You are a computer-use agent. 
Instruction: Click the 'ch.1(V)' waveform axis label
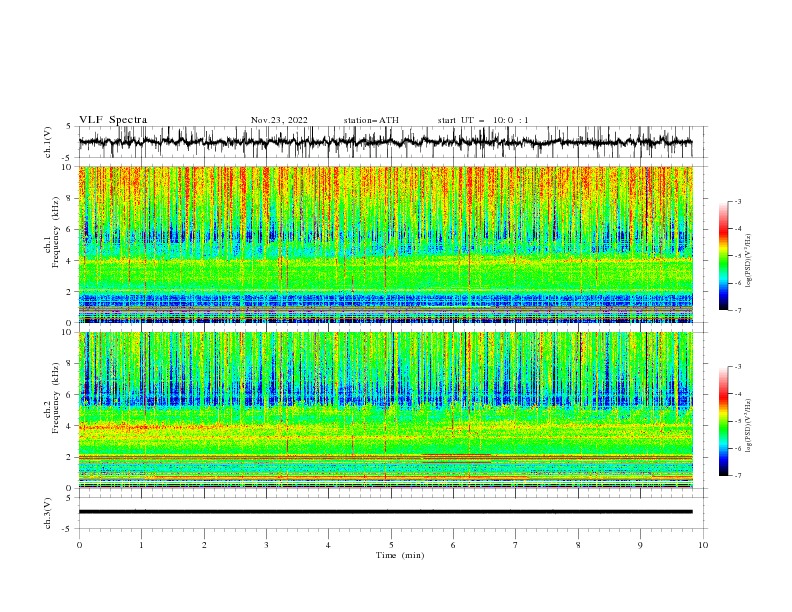point(48,142)
